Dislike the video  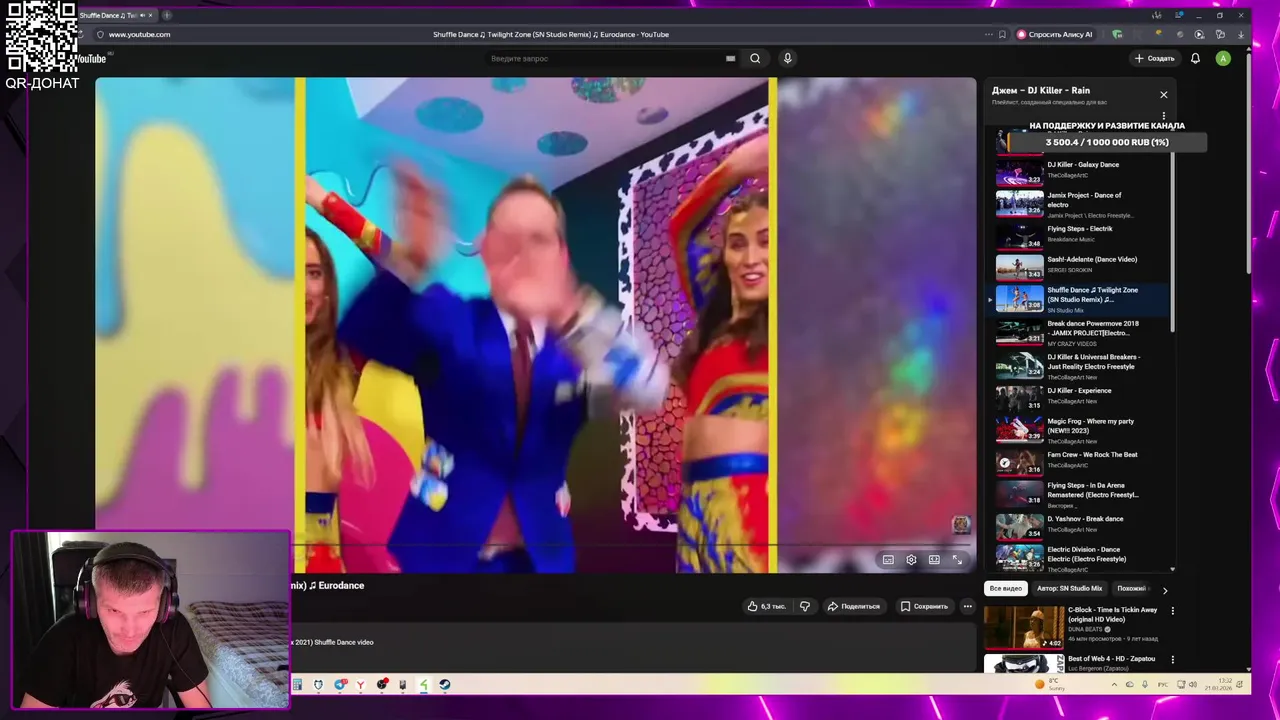pyautogui.click(x=805, y=606)
